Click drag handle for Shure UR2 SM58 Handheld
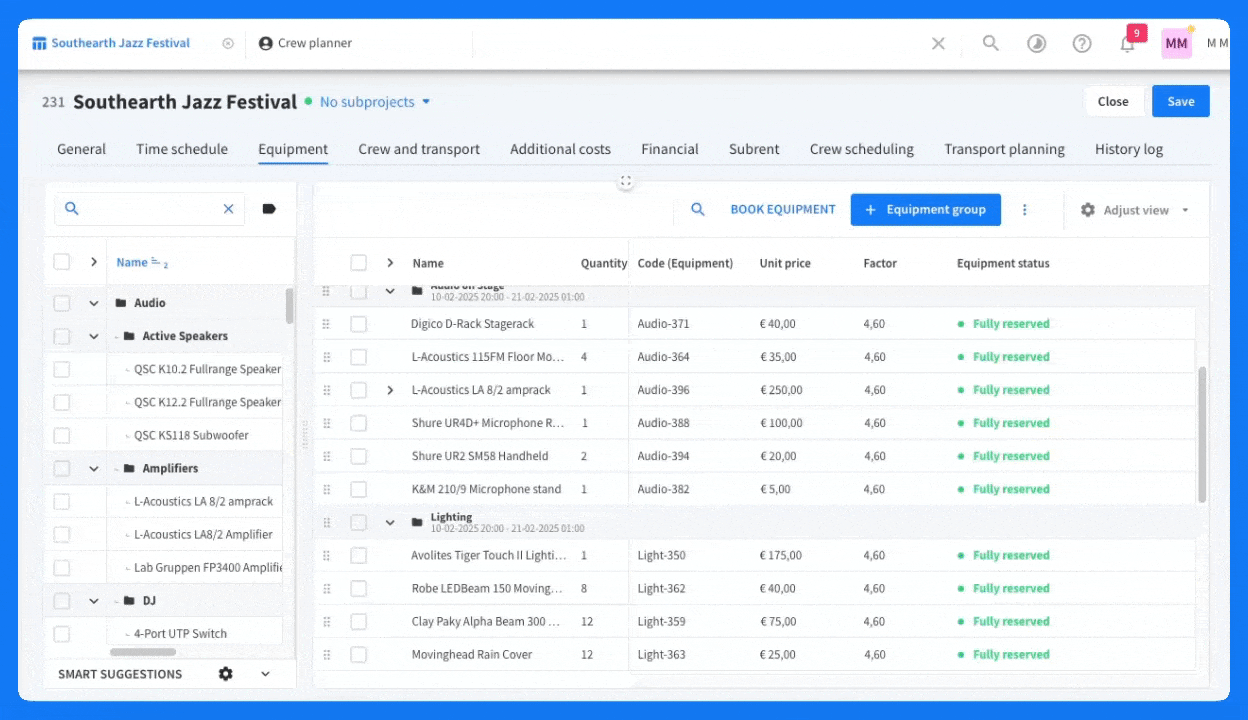Screen dimensions: 1248x720 point(326,456)
